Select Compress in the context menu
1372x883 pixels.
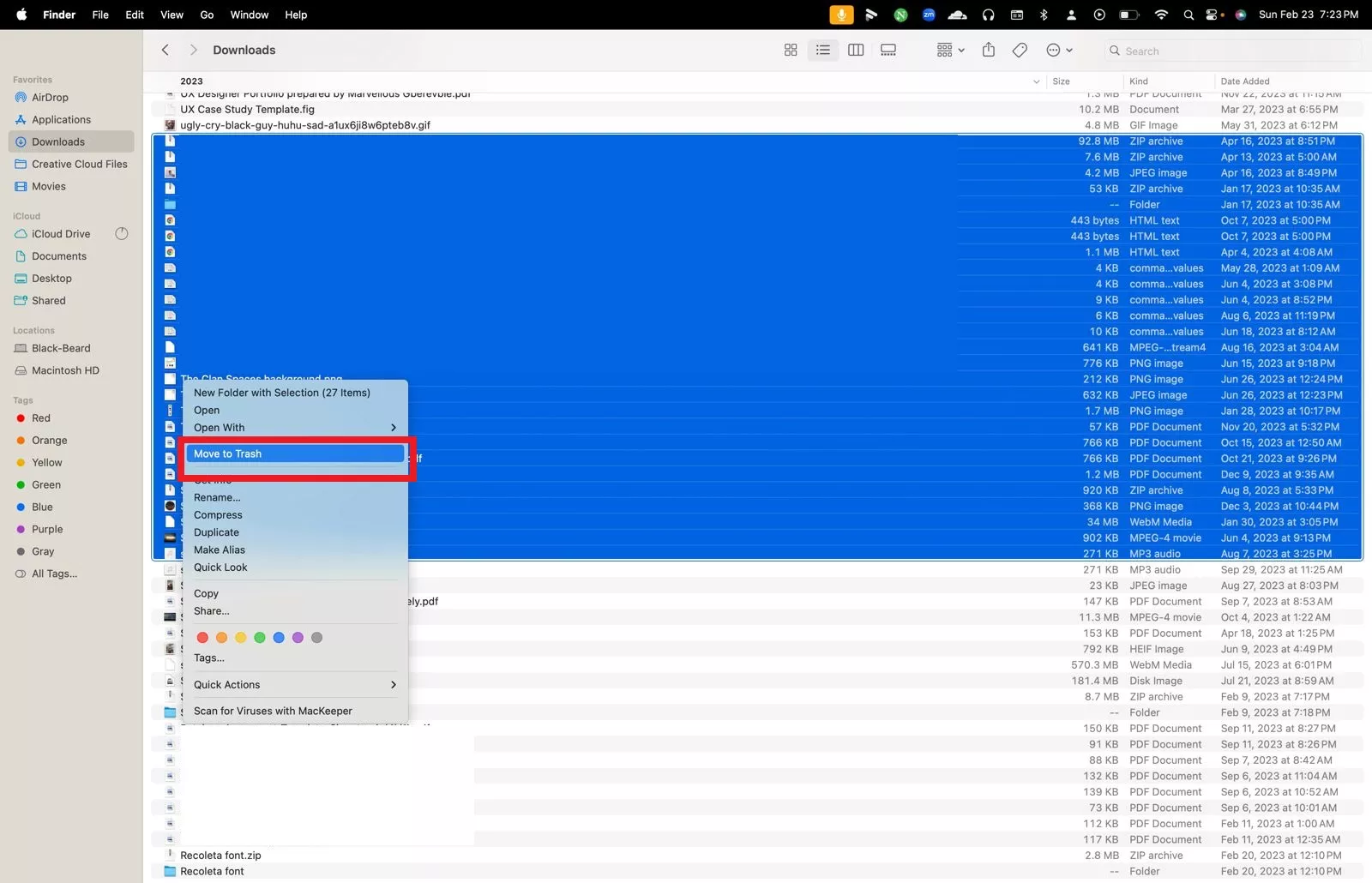point(218,515)
